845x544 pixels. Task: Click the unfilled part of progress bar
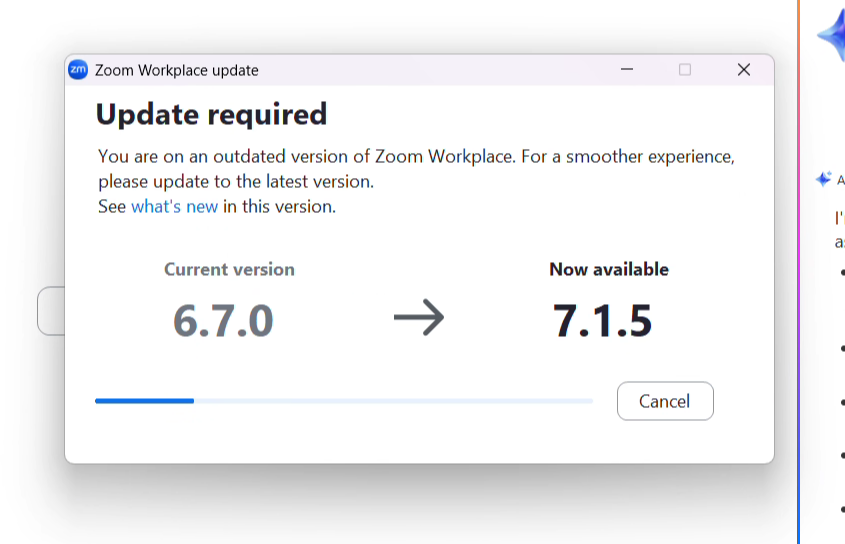[x=393, y=401]
